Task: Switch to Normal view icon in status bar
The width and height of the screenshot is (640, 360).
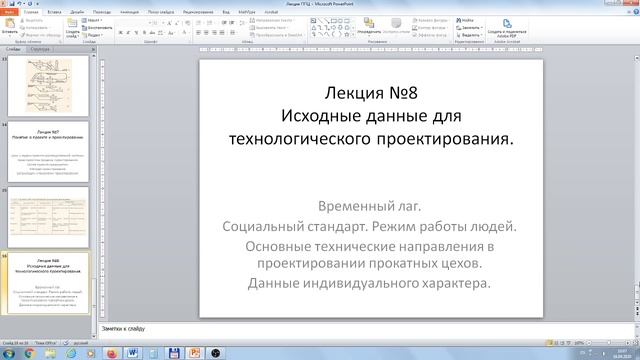Action: [549, 343]
